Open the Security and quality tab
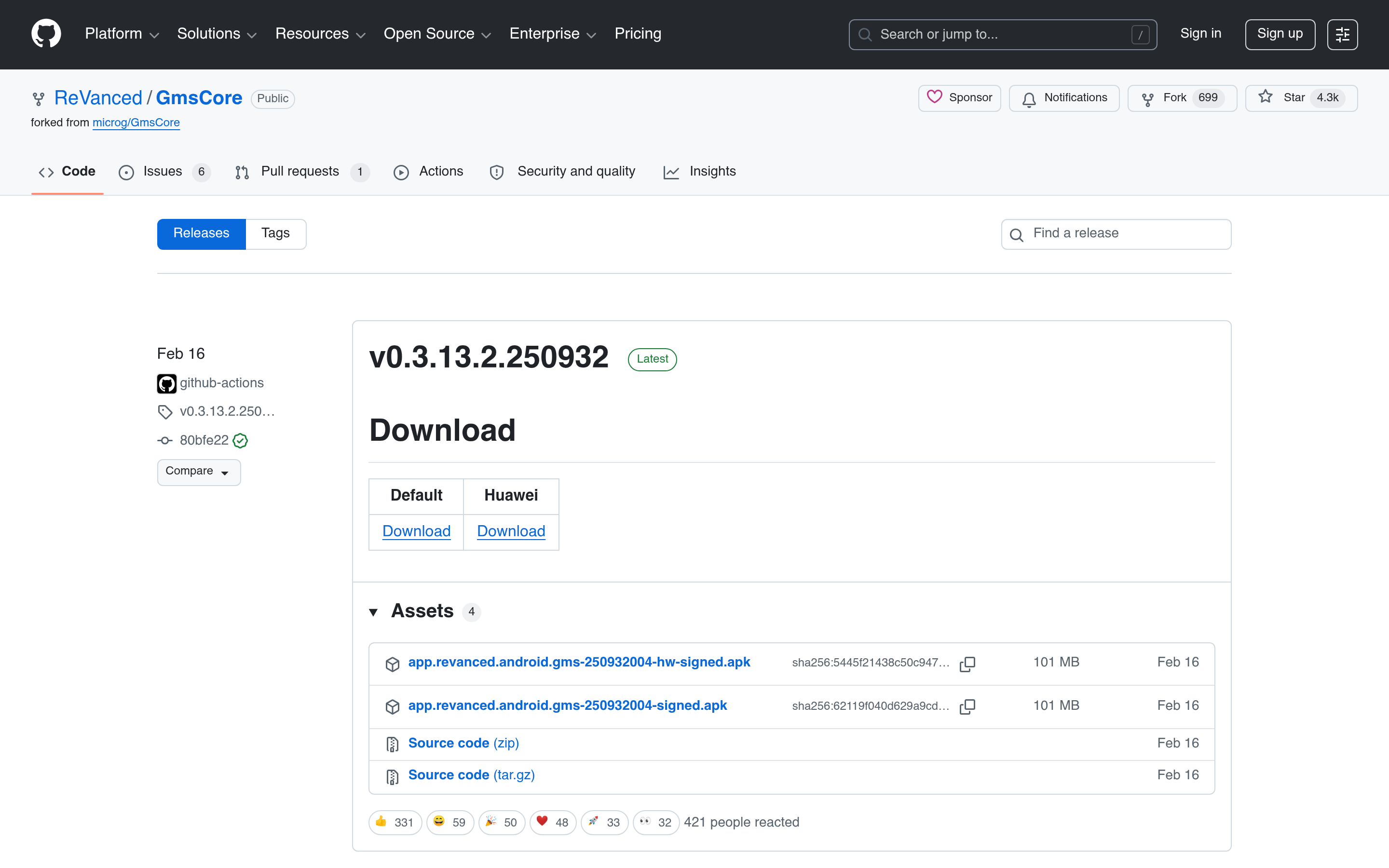Screen dimensions: 1389x868 coord(562,172)
